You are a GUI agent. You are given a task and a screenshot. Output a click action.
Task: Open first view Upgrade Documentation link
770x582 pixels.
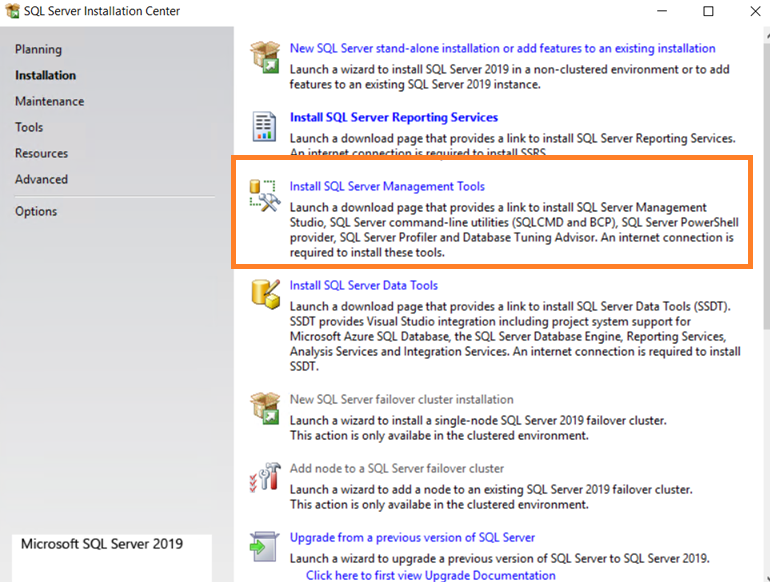(431, 575)
